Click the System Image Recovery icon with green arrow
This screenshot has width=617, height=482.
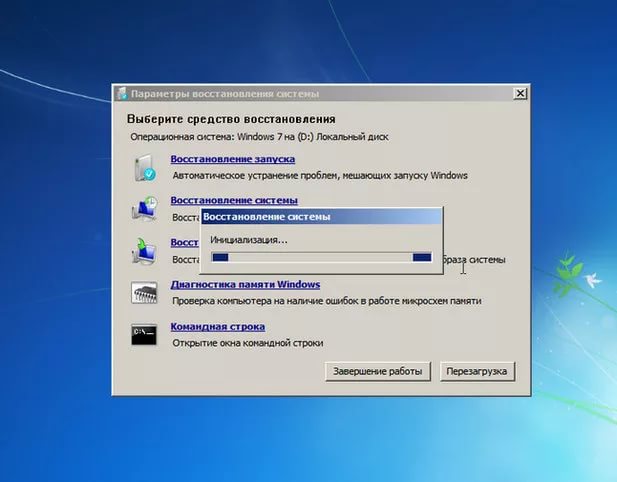pos(144,251)
